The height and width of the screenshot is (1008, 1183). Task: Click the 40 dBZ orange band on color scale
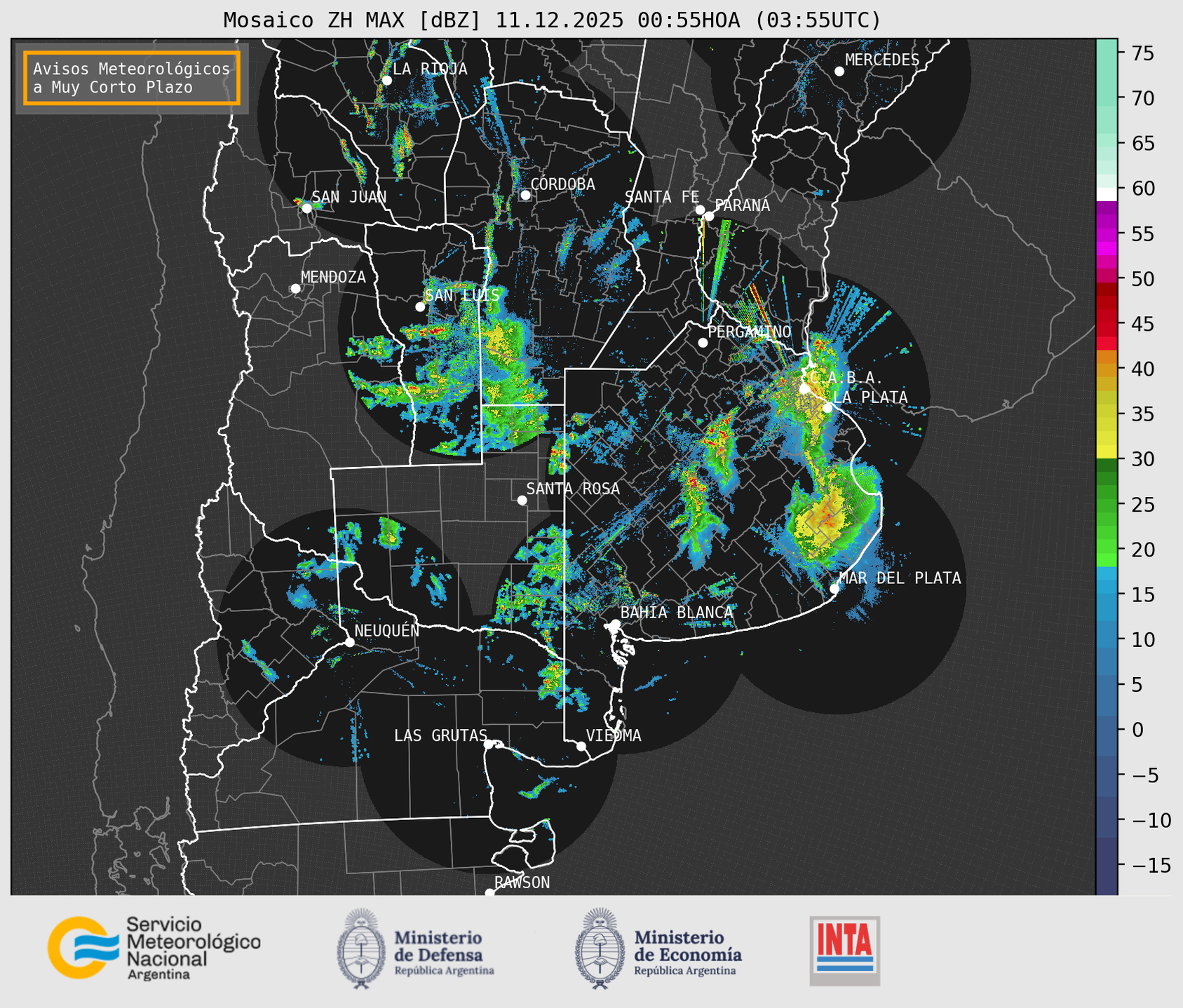coord(1107,369)
